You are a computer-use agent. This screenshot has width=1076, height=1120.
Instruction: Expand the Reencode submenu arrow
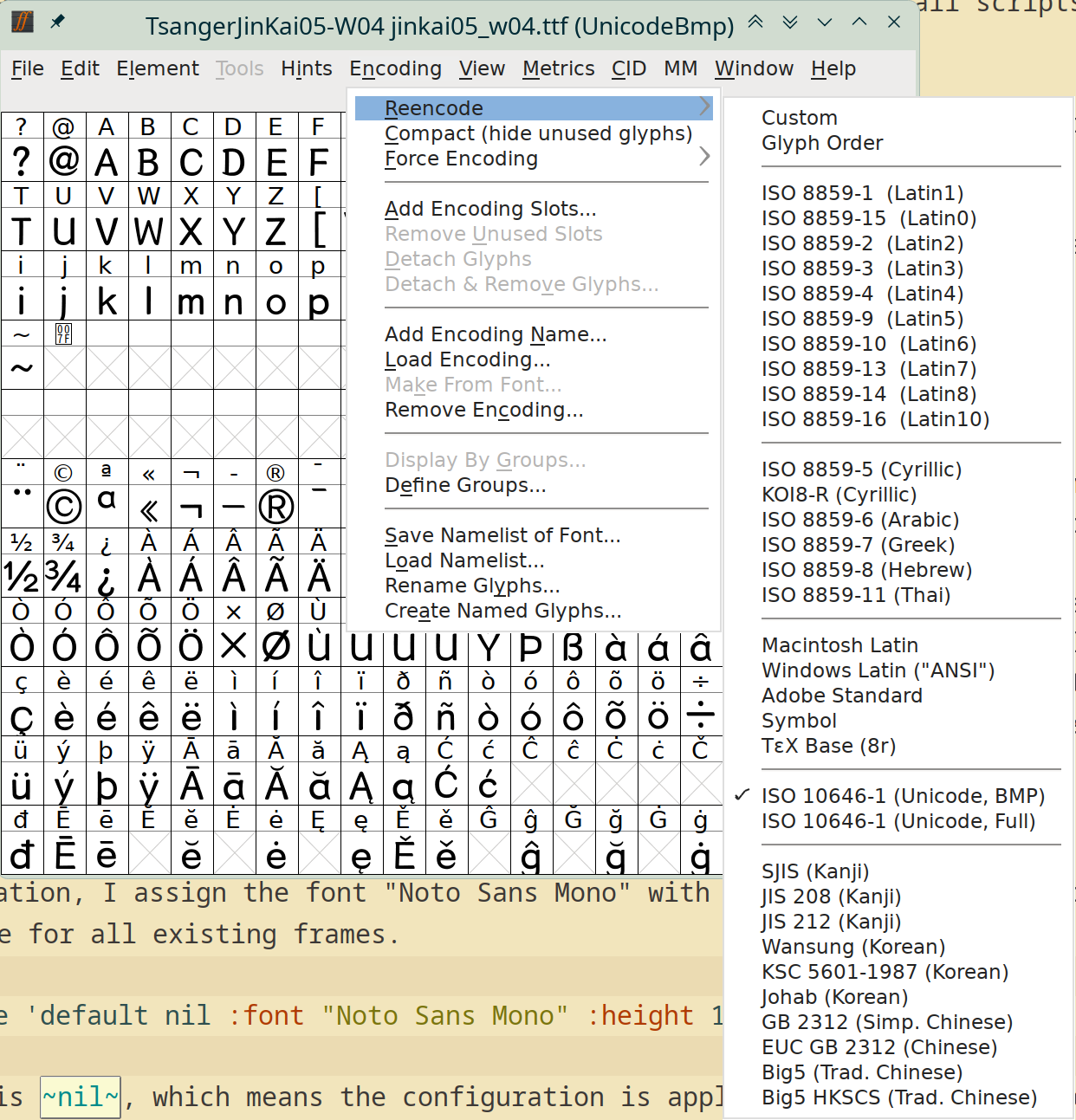click(704, 107)
